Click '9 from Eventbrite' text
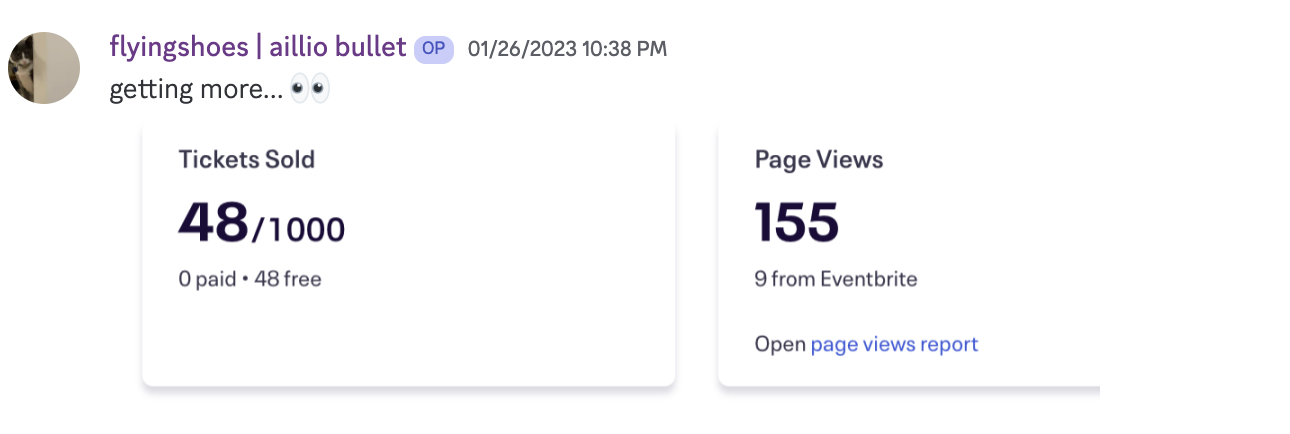This screenshot has height=434, width=1290. click(836, 279)
